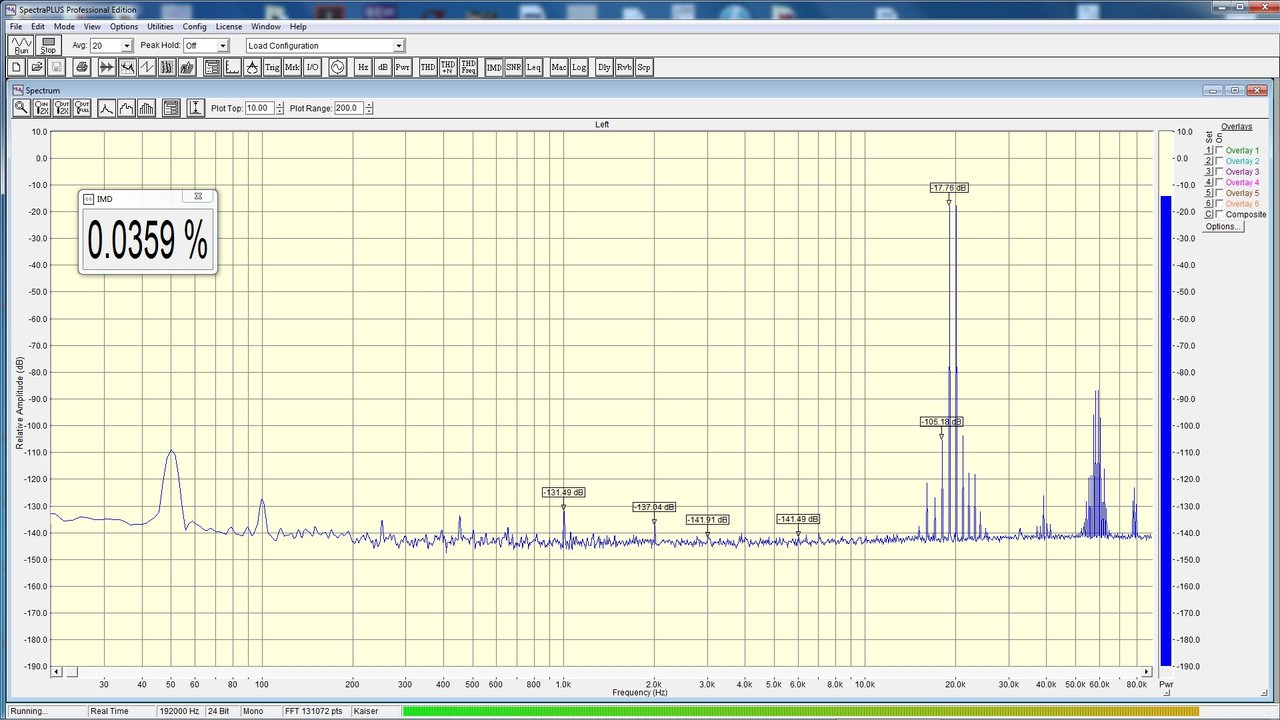This screenshot has width=1280, height=720.
Task: Click the Plot Top input field
Action: (259, 108)
